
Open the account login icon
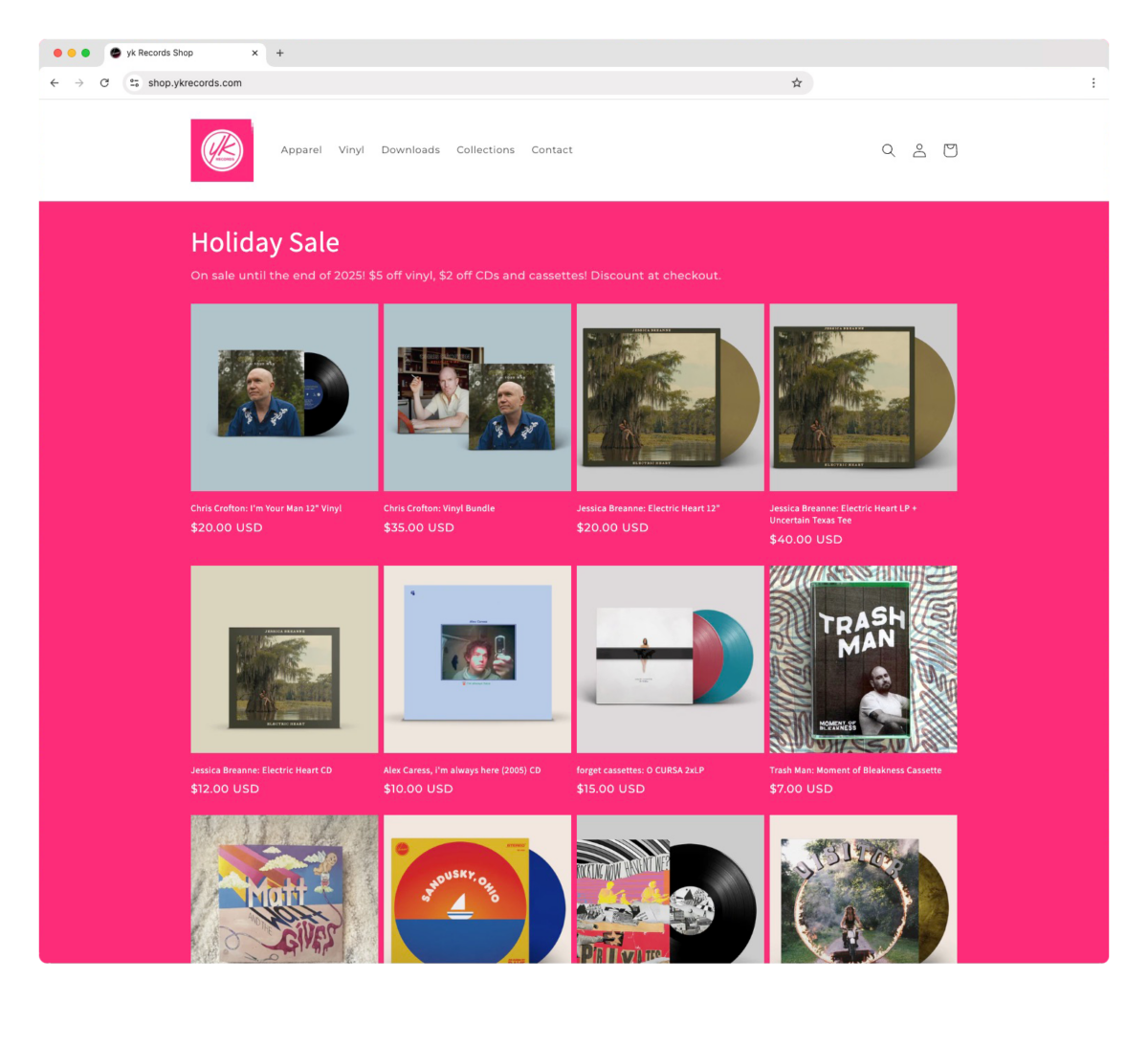918,150
